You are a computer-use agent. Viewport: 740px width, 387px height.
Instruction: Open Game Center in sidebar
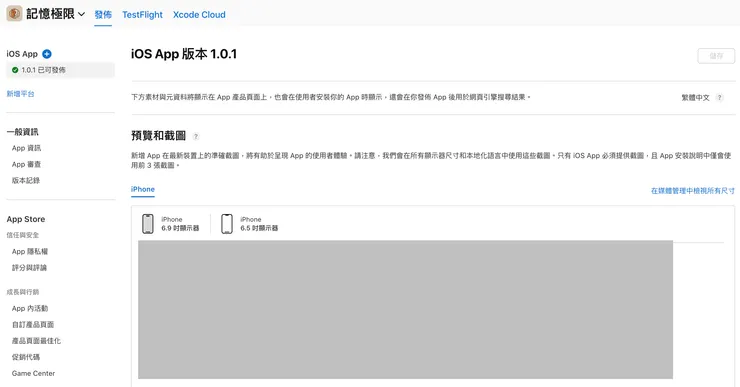tap(34, 373)
